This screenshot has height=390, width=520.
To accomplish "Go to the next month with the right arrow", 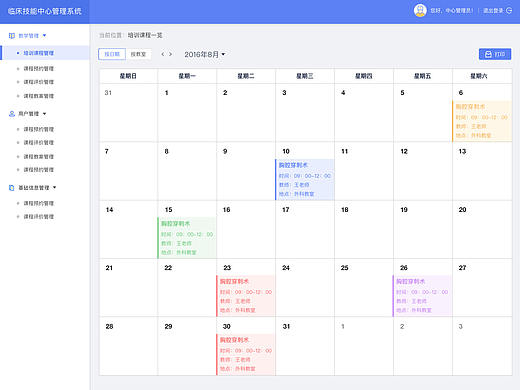I will click(x=170, y=54).
